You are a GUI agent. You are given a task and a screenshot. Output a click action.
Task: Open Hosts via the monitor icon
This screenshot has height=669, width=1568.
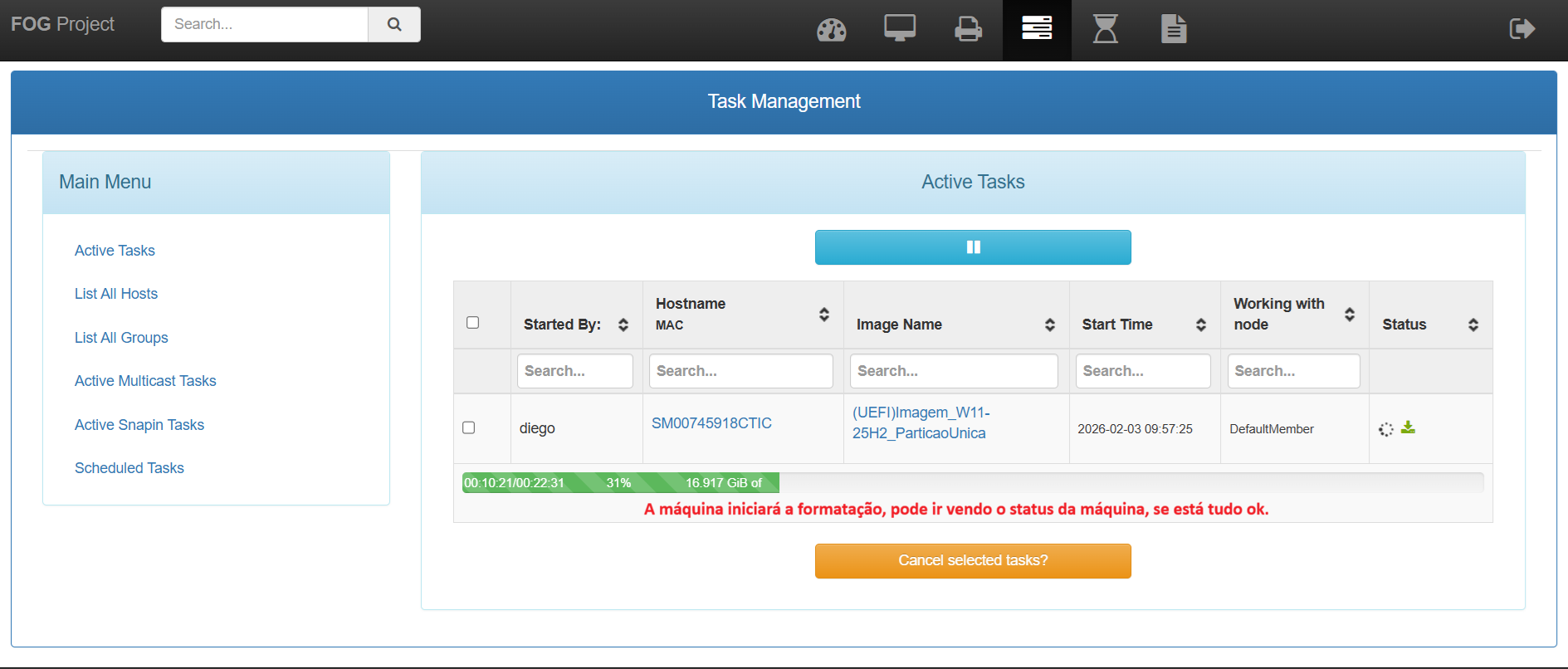coord(900,29)
